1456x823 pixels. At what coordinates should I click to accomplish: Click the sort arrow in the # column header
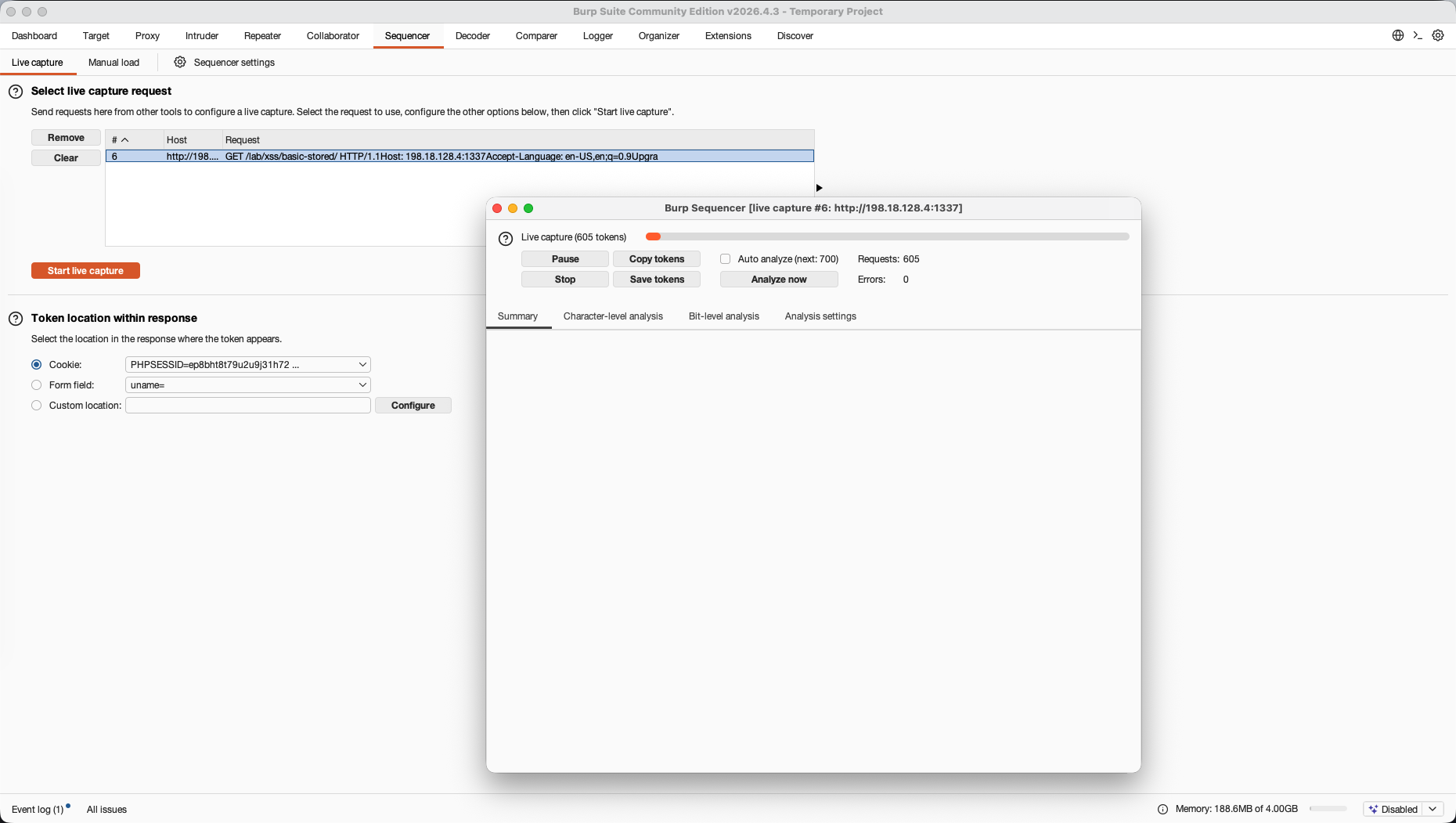tap(125, 140)
